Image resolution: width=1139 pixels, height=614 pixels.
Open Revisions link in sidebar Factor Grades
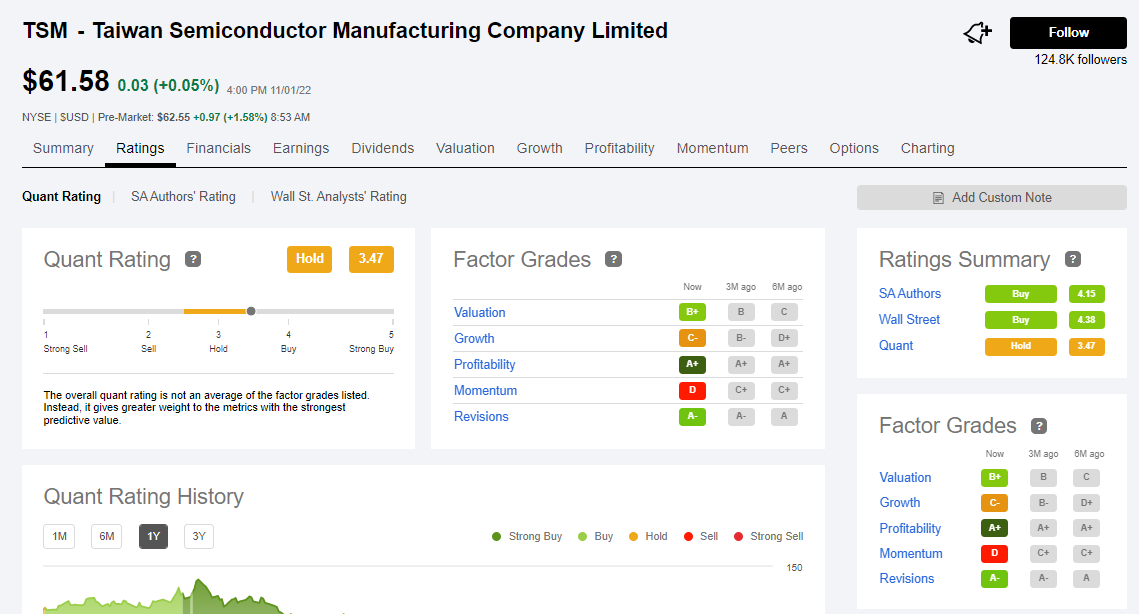click(907, 579)
